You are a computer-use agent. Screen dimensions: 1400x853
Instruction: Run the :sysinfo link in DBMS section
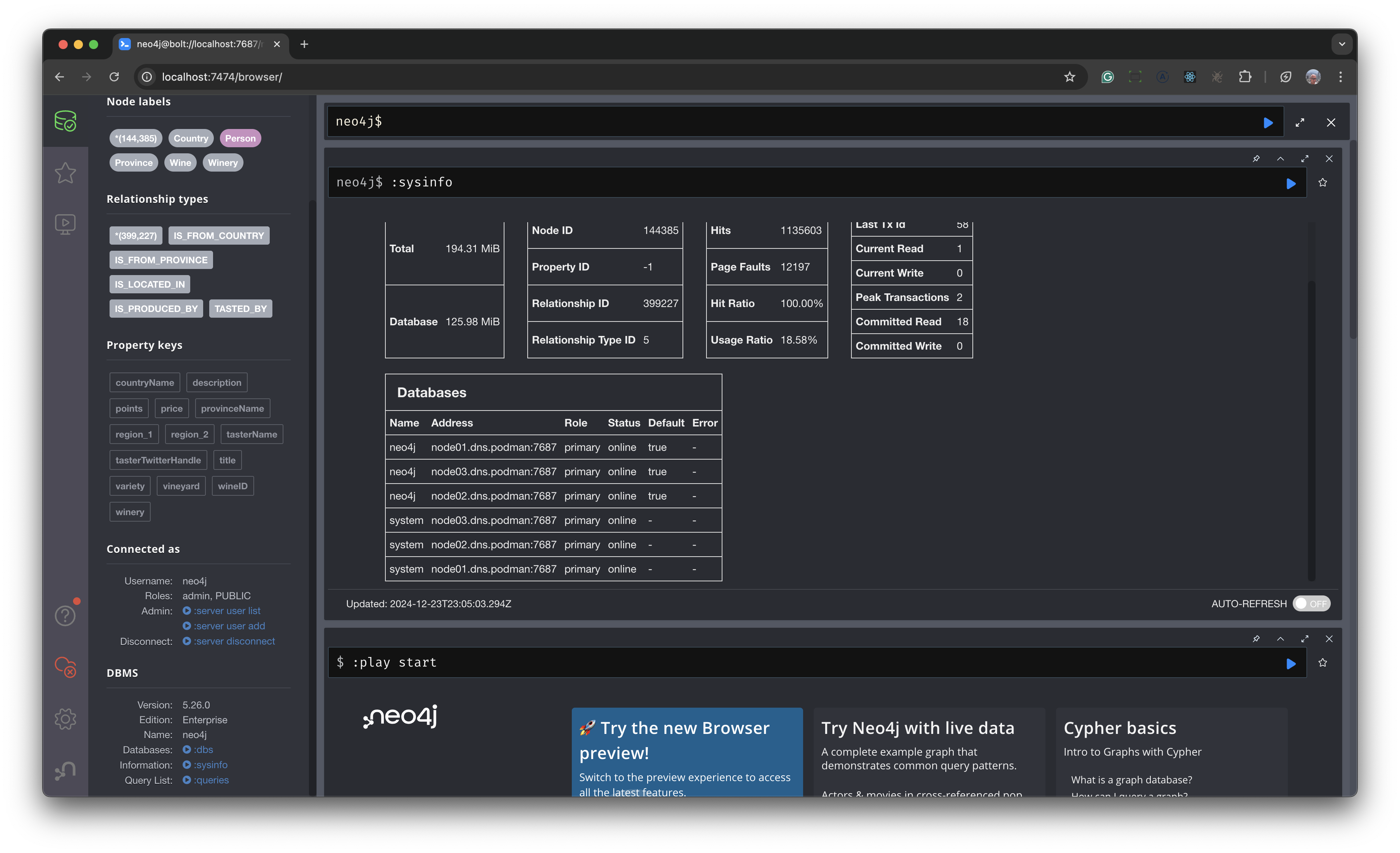click(x=205, y=765)
